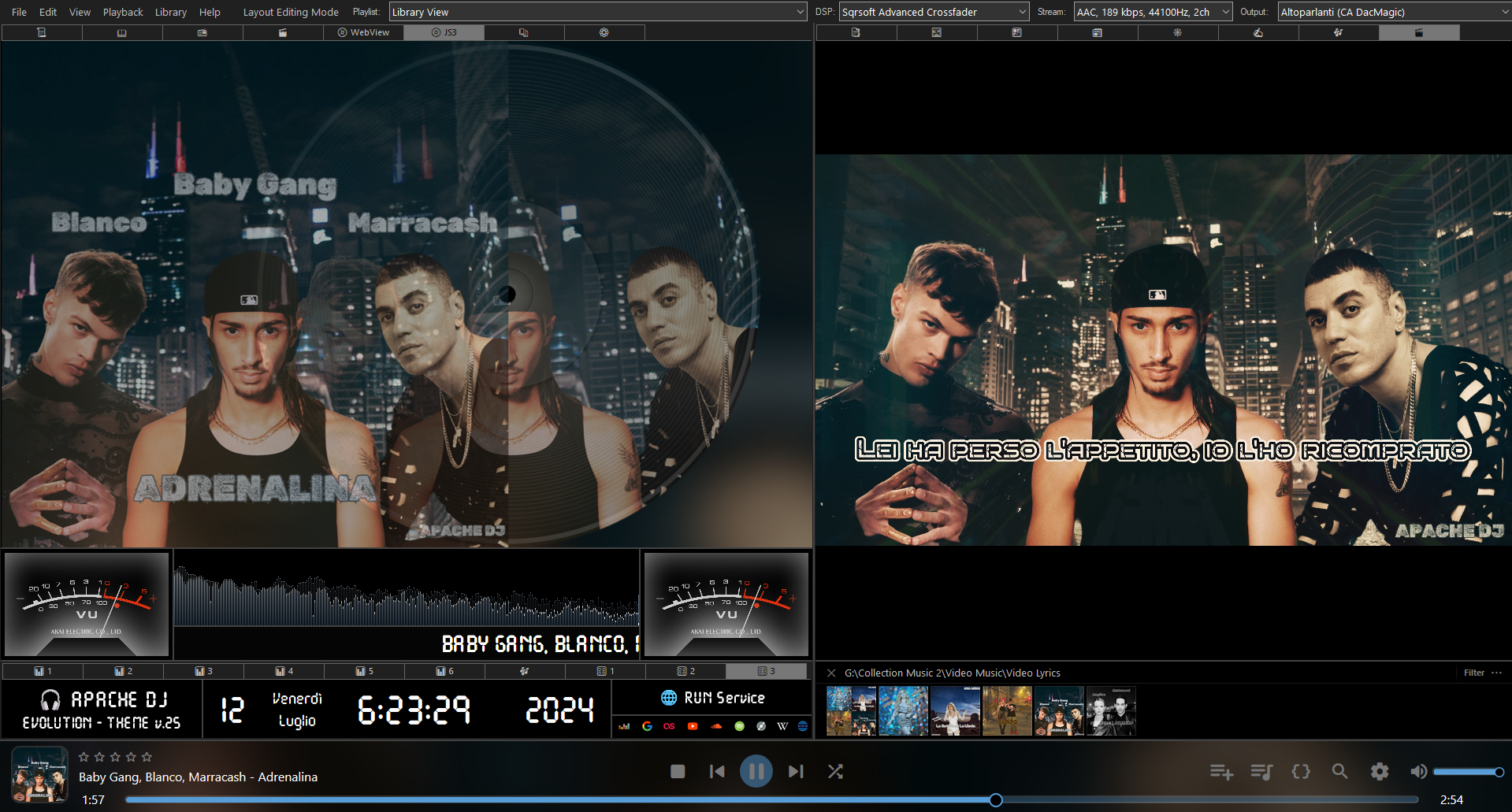This screenshot has height=812, width=1512.
Task: Select the grid artwork icon tab in right panel
Action: 1016,32
